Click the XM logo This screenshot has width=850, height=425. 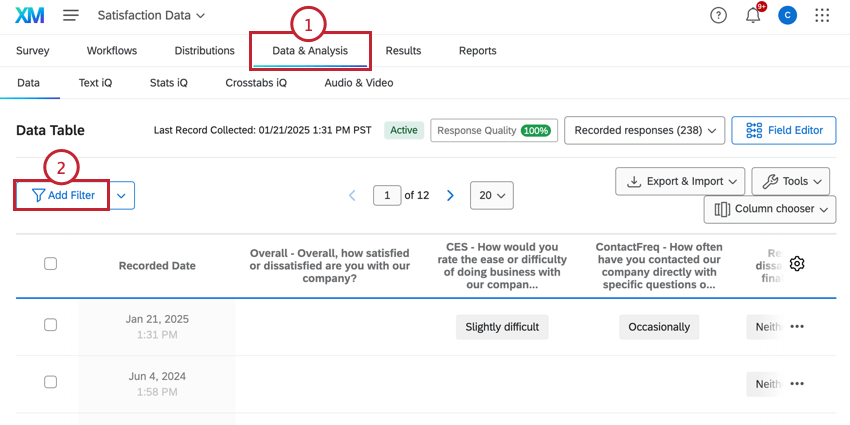(x=30, y=15)
